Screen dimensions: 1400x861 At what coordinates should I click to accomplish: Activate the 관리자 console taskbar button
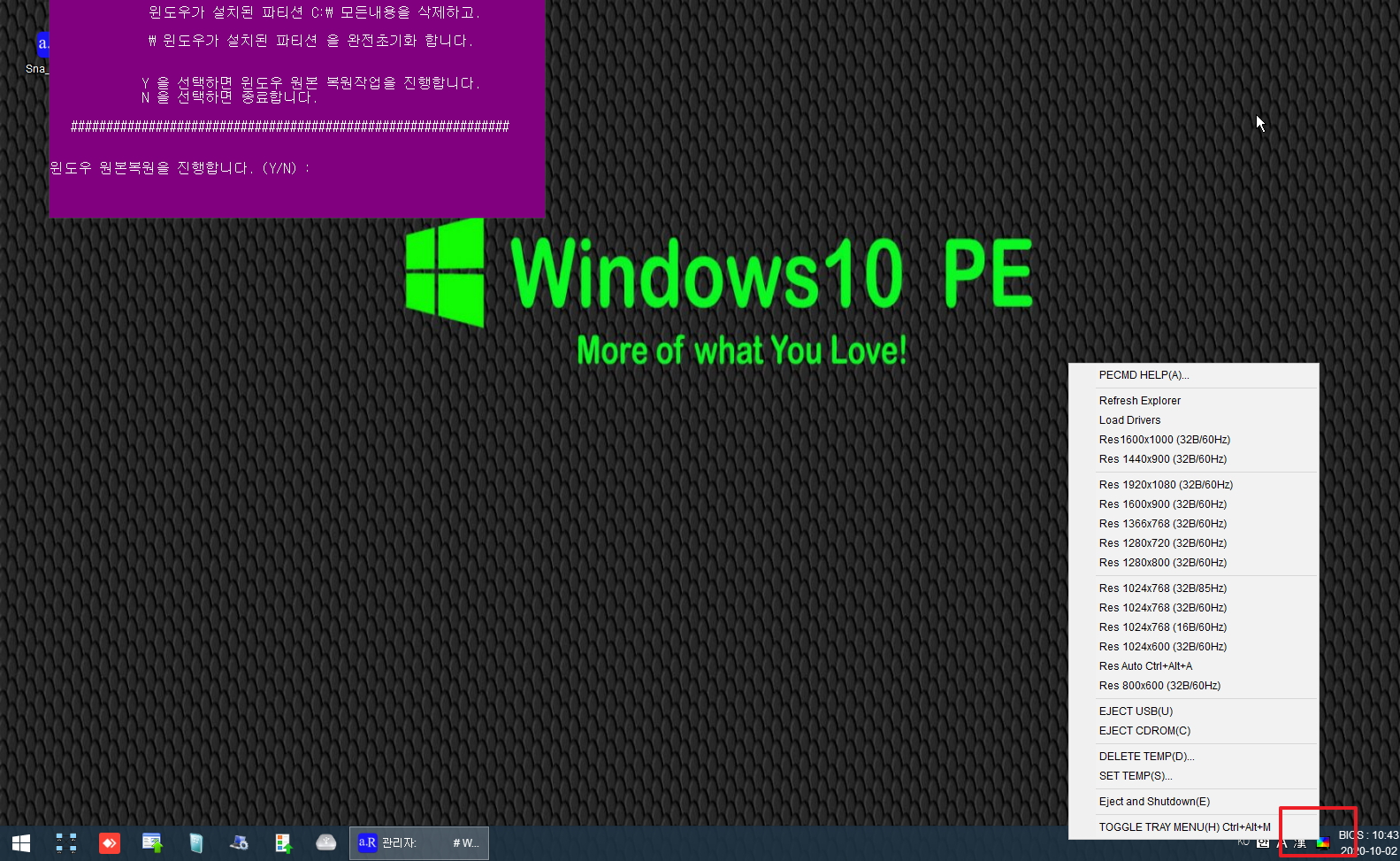[x=419, y=843]
